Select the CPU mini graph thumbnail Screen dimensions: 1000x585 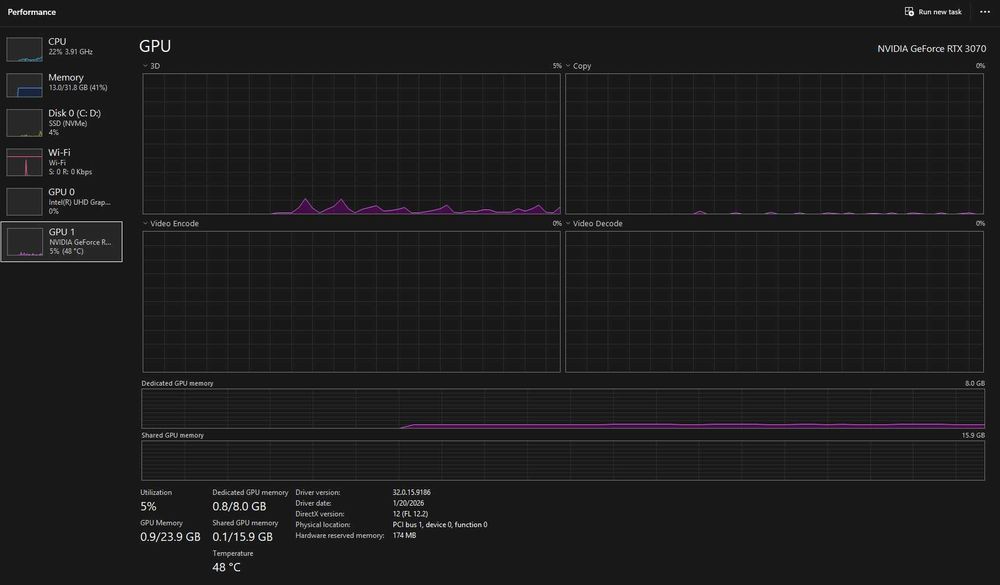[24, 49]
